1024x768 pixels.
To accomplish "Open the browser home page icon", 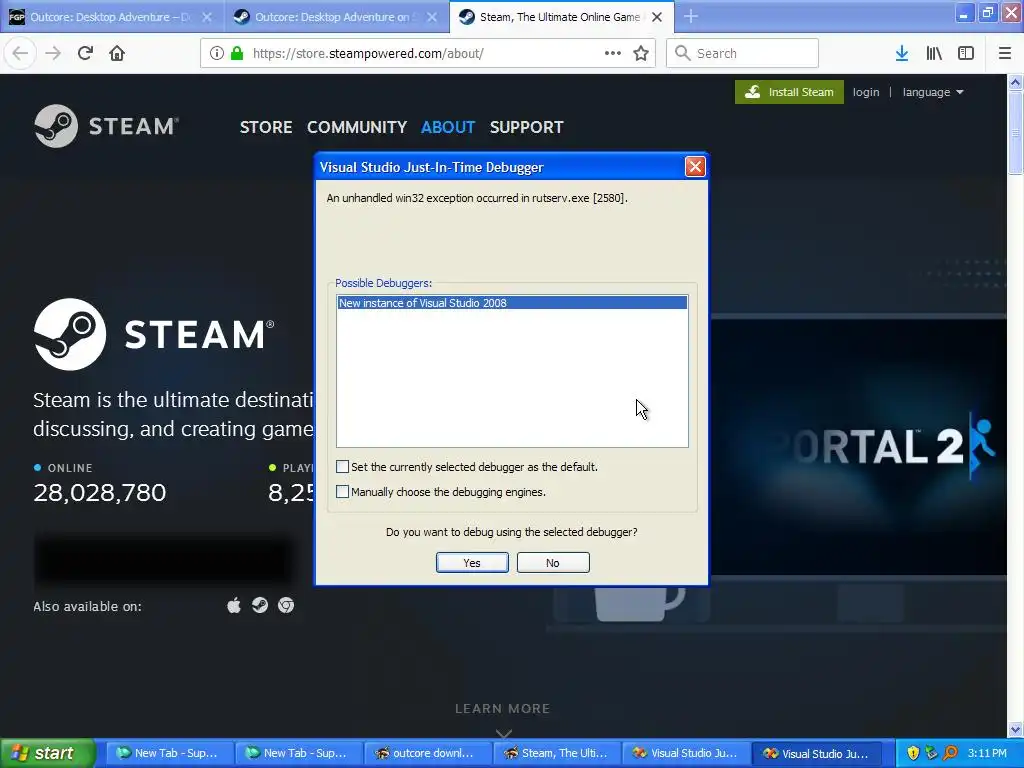I will 117,54.
